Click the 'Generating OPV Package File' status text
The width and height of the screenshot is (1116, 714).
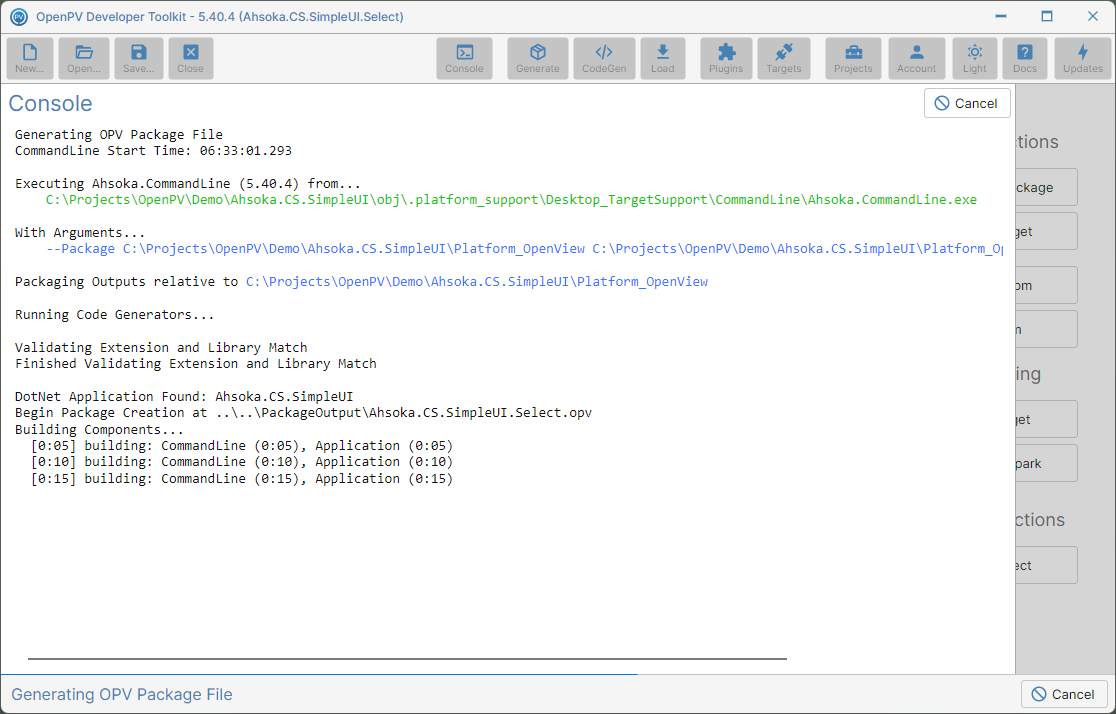point(122,695)
